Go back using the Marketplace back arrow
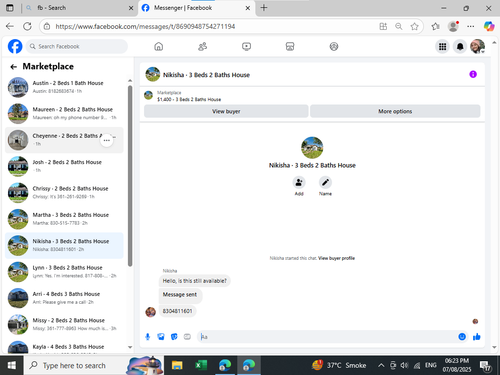 pyautogui.click(x=13, y=67)
